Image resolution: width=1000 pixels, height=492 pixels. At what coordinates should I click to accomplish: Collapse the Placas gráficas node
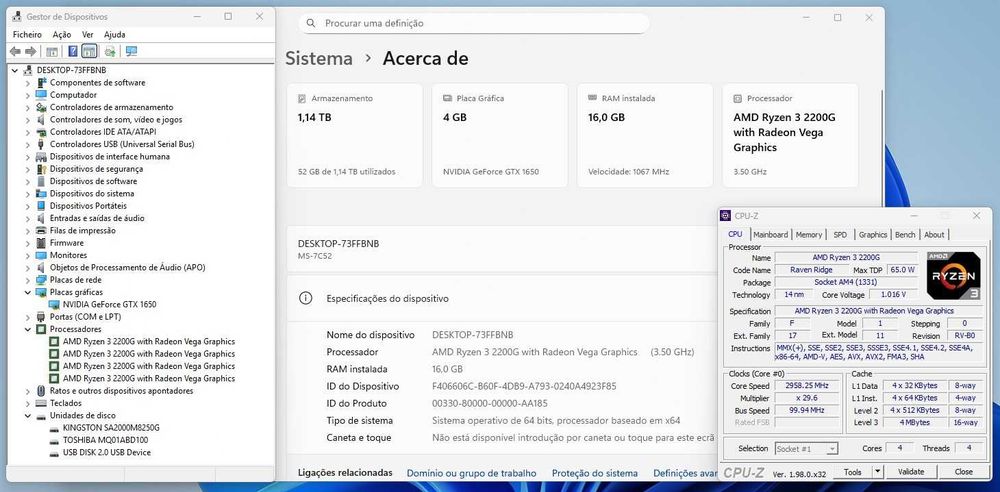tap(27, 292)
